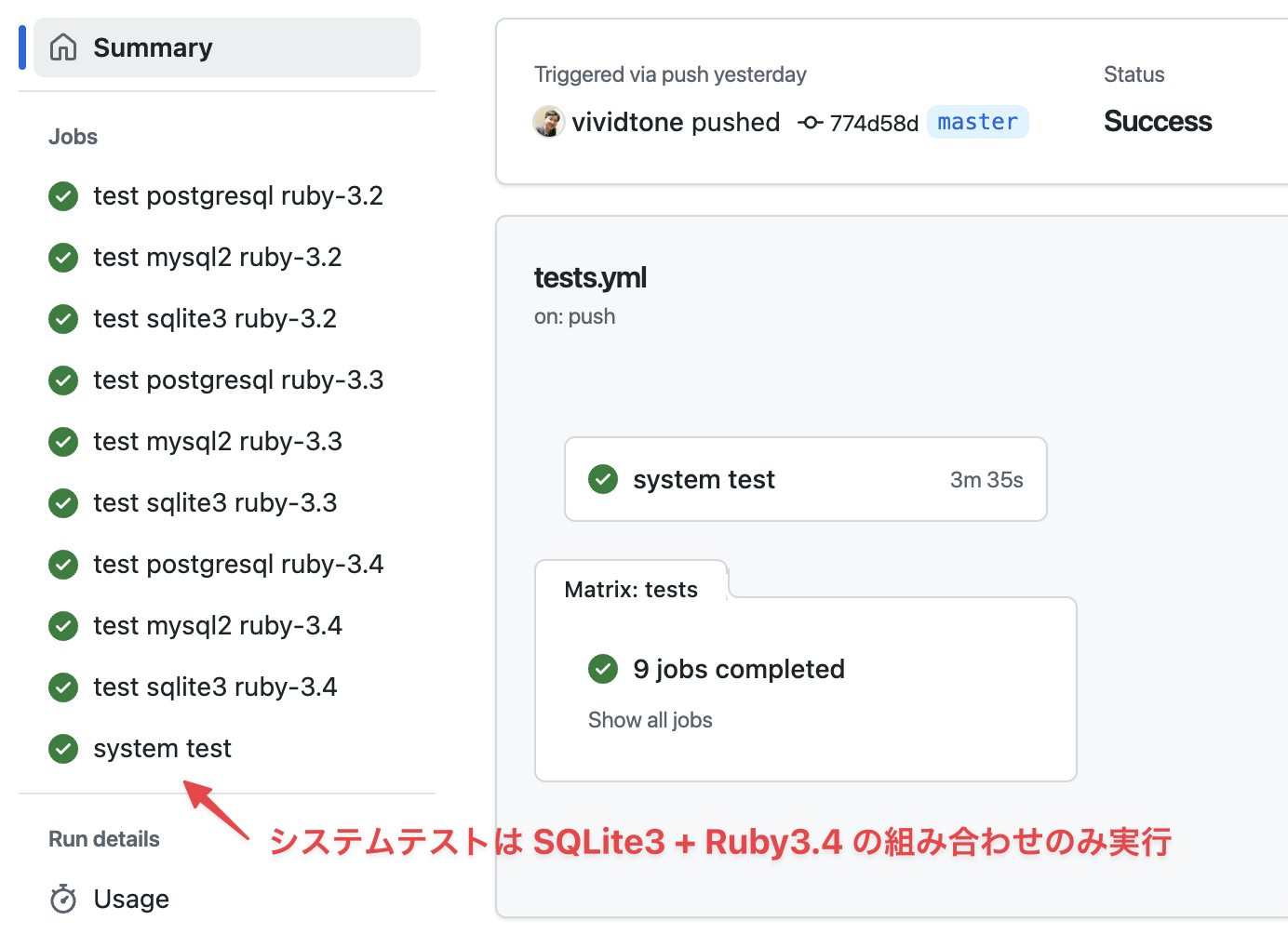The height and width of the screenshot is (934, 1288).
Task: Open the system test job card
Action: [x=805, y=479]
